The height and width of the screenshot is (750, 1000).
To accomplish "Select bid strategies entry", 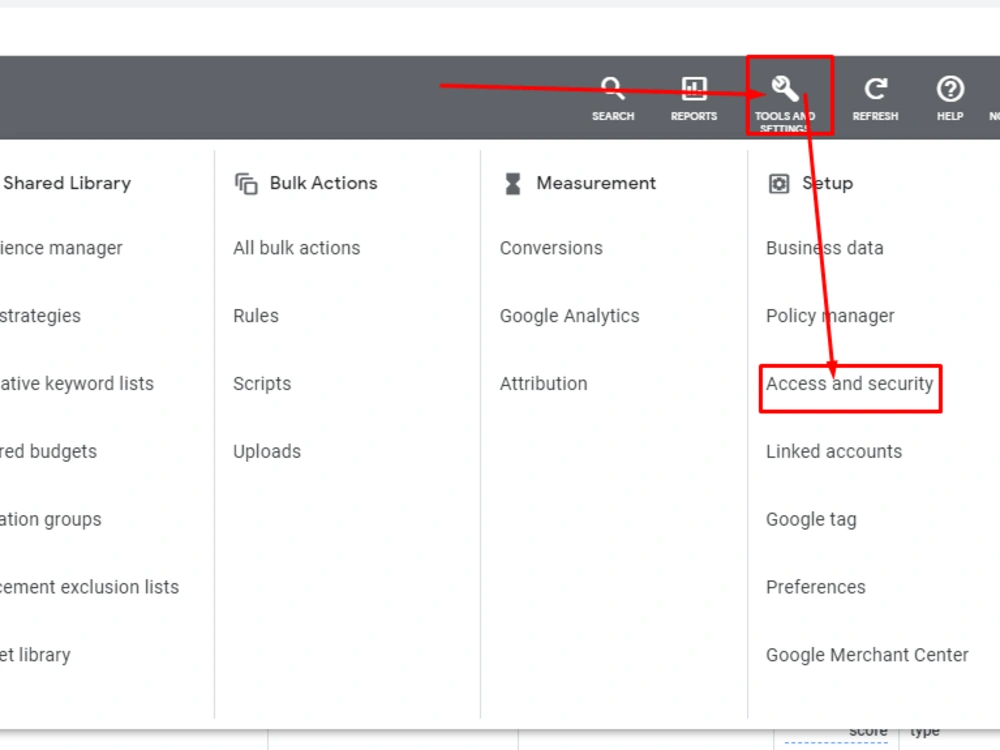I will tap(40, 316).
